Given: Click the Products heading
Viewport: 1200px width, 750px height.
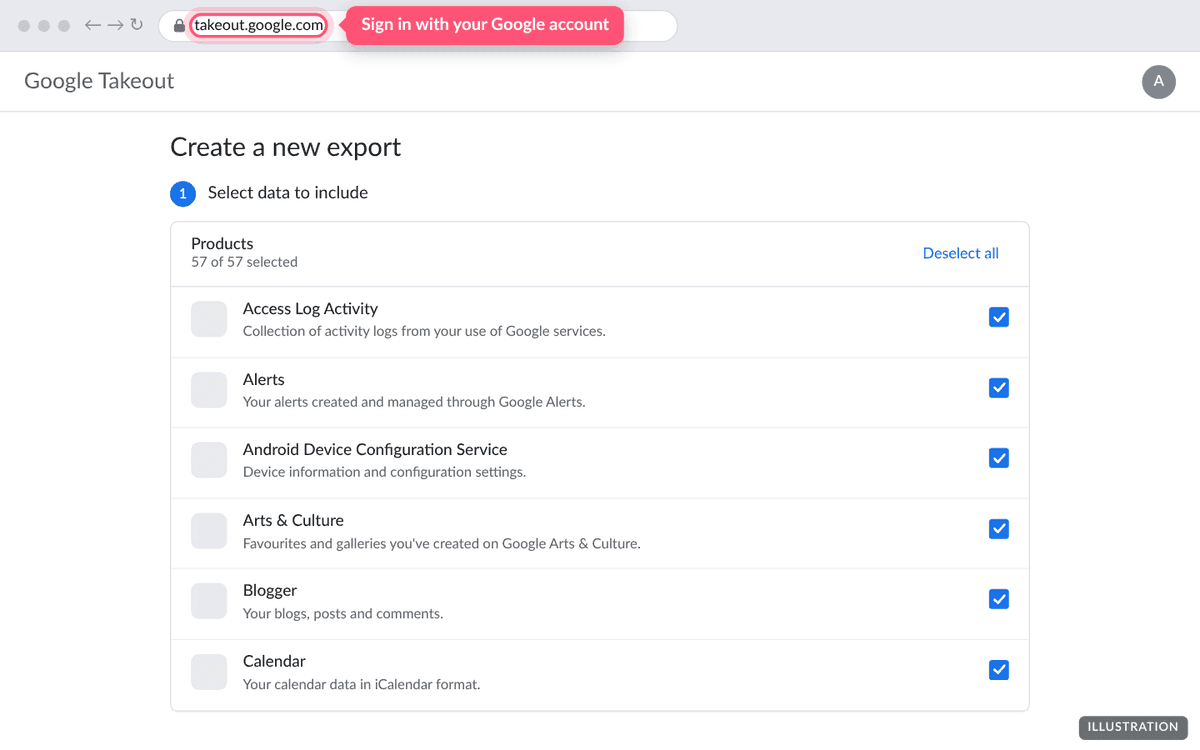Looking at the screenshot, I should coord(222,243).
